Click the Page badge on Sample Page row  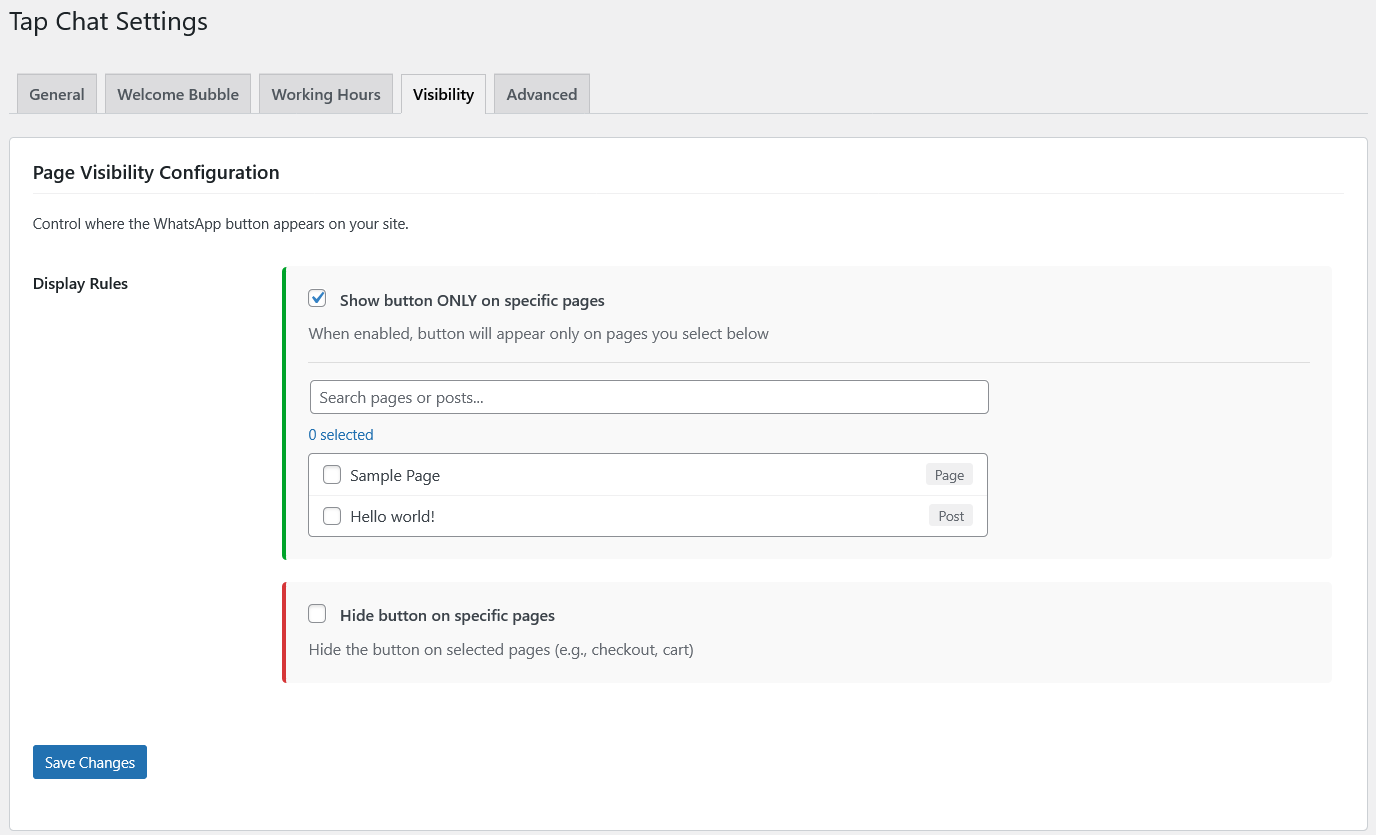[x=949, y=475]
